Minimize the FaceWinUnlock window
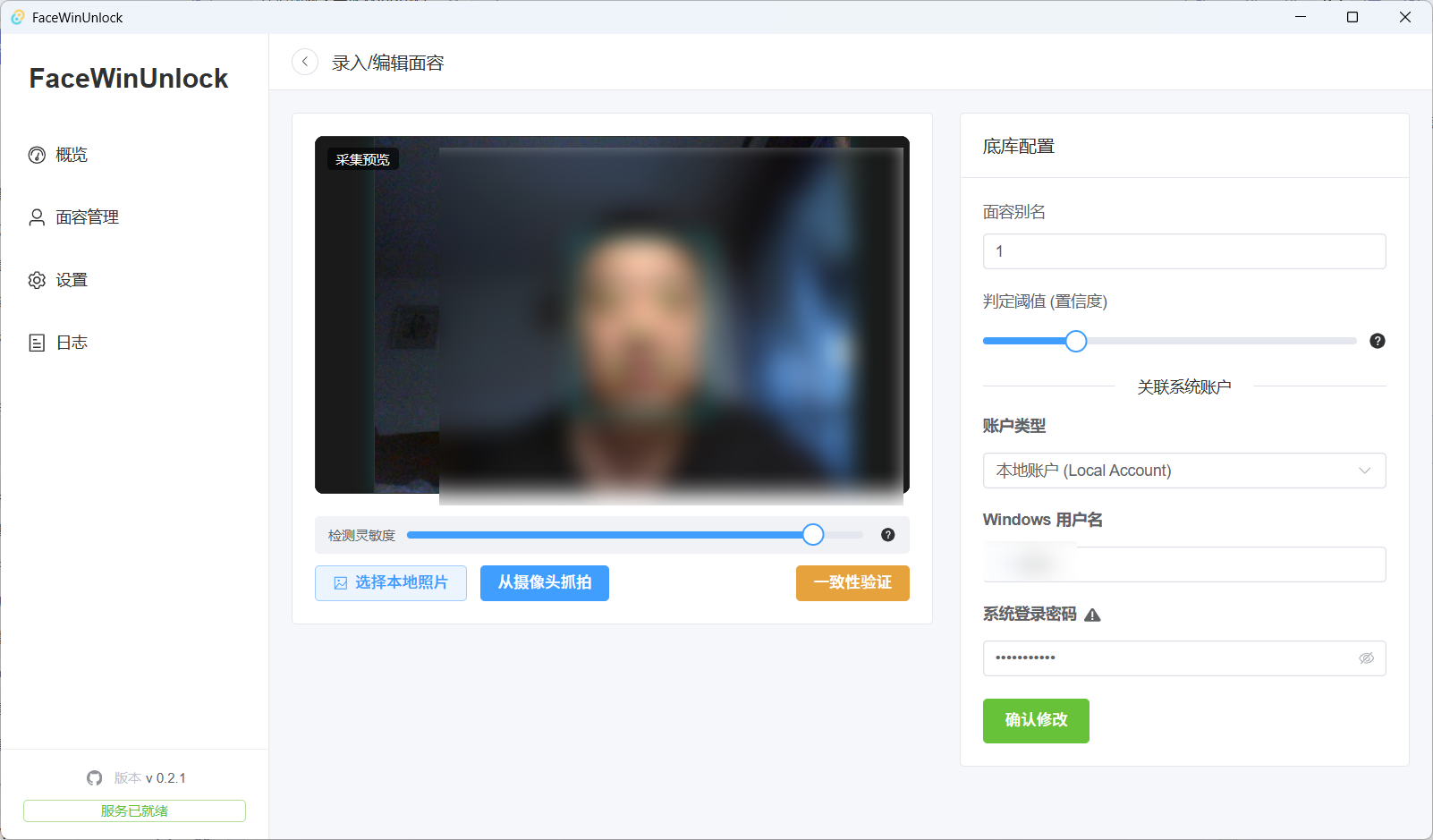1433x840 pixels. (x=1301, y=17)
